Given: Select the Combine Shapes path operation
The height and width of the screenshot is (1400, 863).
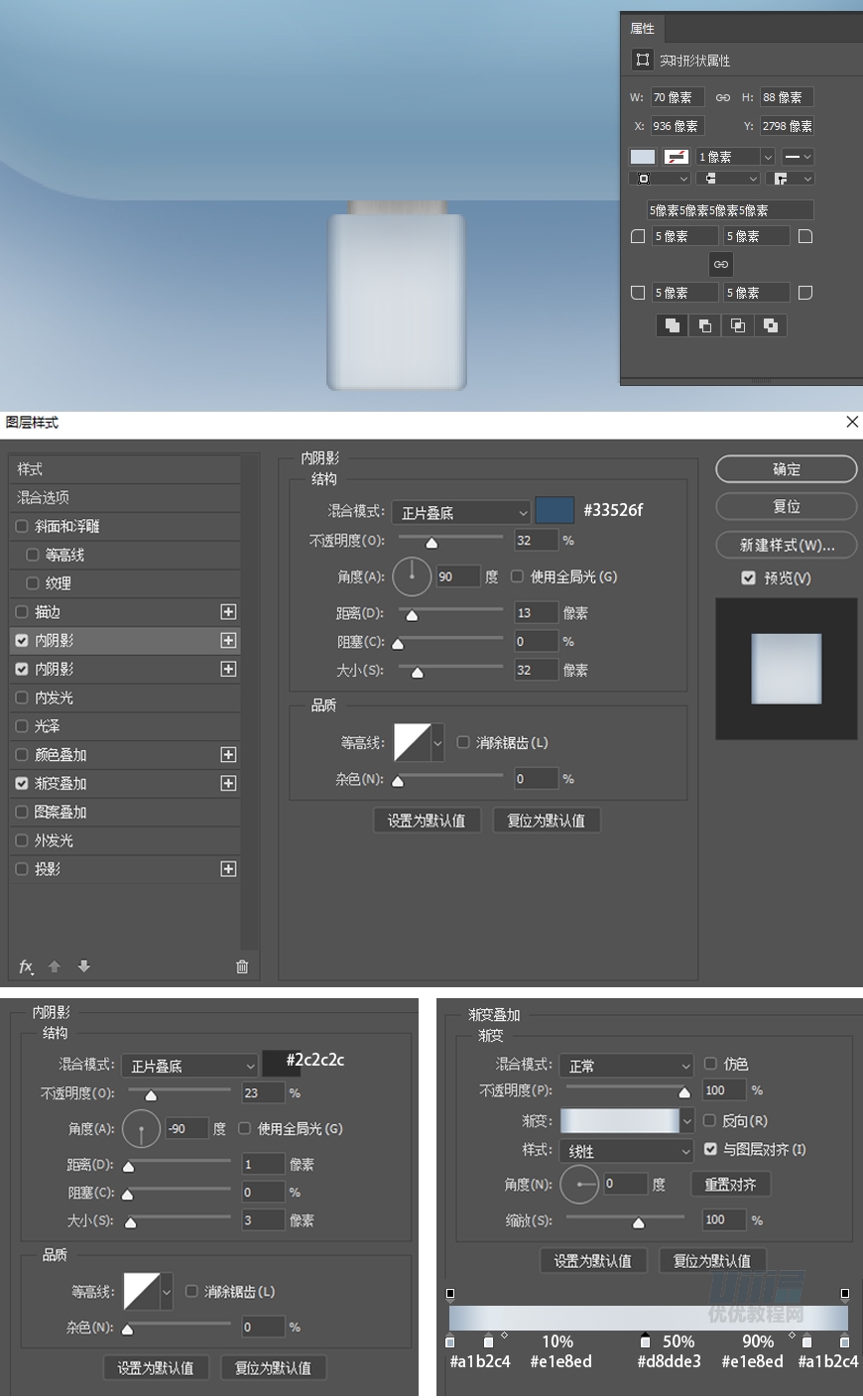Looking at the screenshot, I should tap(673, 325).
